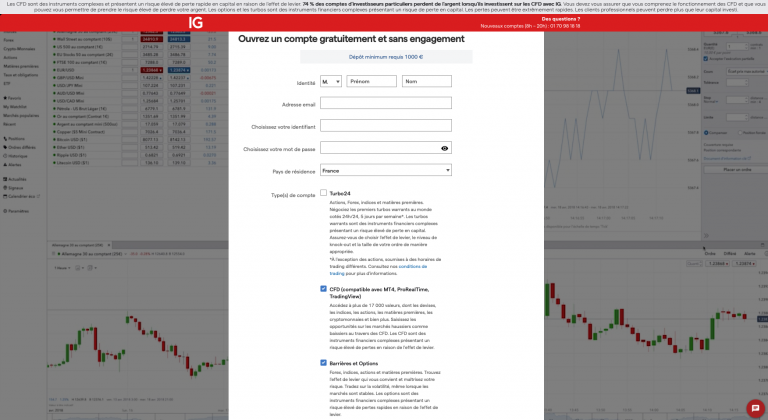Open the title dropdown showing M.

tap(330, 82)
